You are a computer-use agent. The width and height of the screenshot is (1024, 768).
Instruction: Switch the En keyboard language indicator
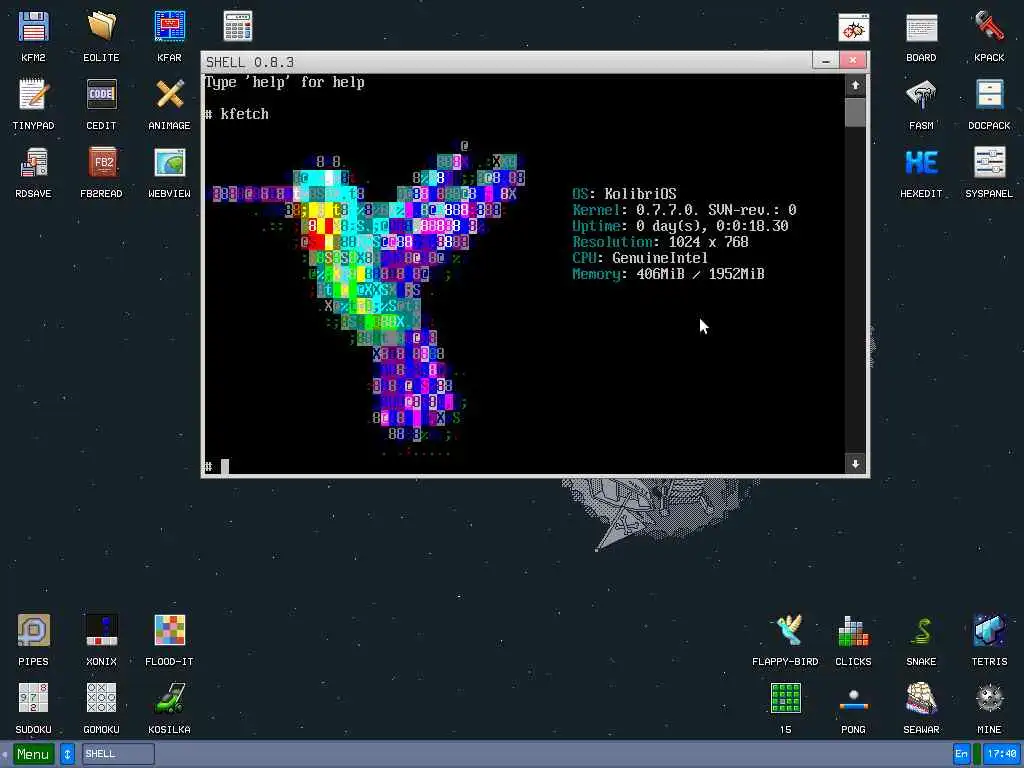pyautogui.click(x=961, y=754)
